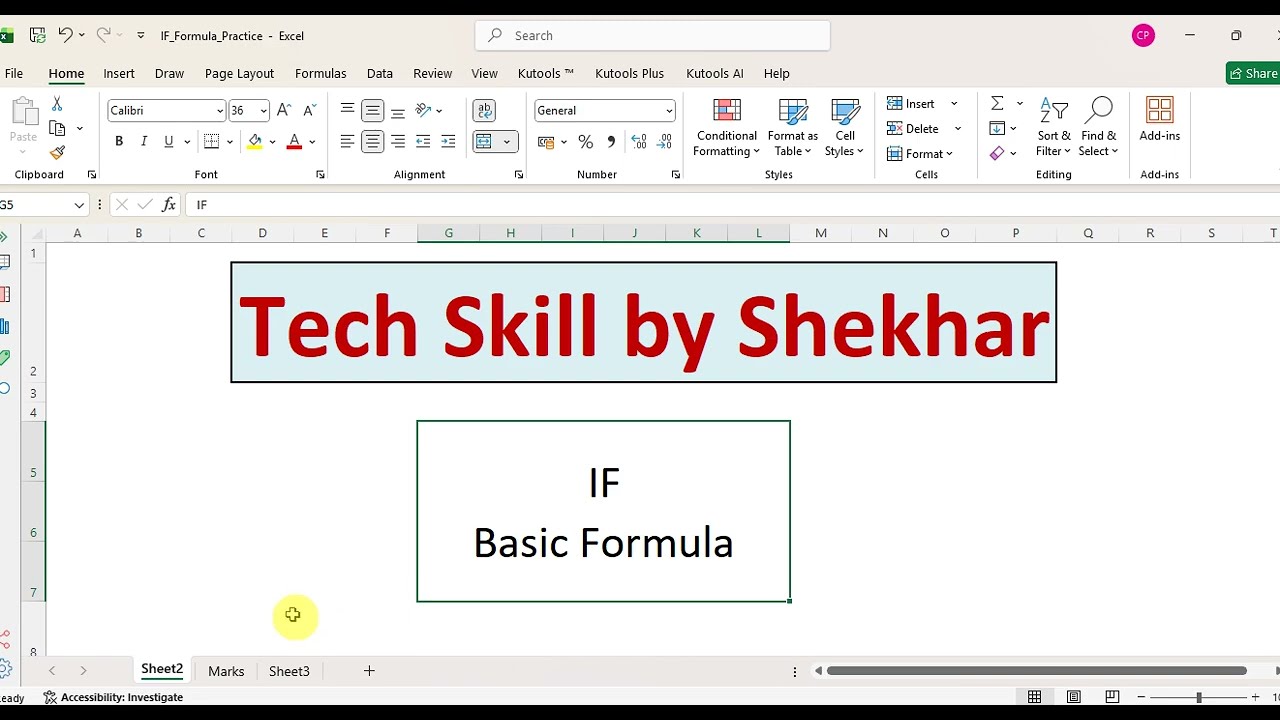Click the Undo arrow icon
The image size is (1280, 720).
pyautogui.click(x=65, y=35)
